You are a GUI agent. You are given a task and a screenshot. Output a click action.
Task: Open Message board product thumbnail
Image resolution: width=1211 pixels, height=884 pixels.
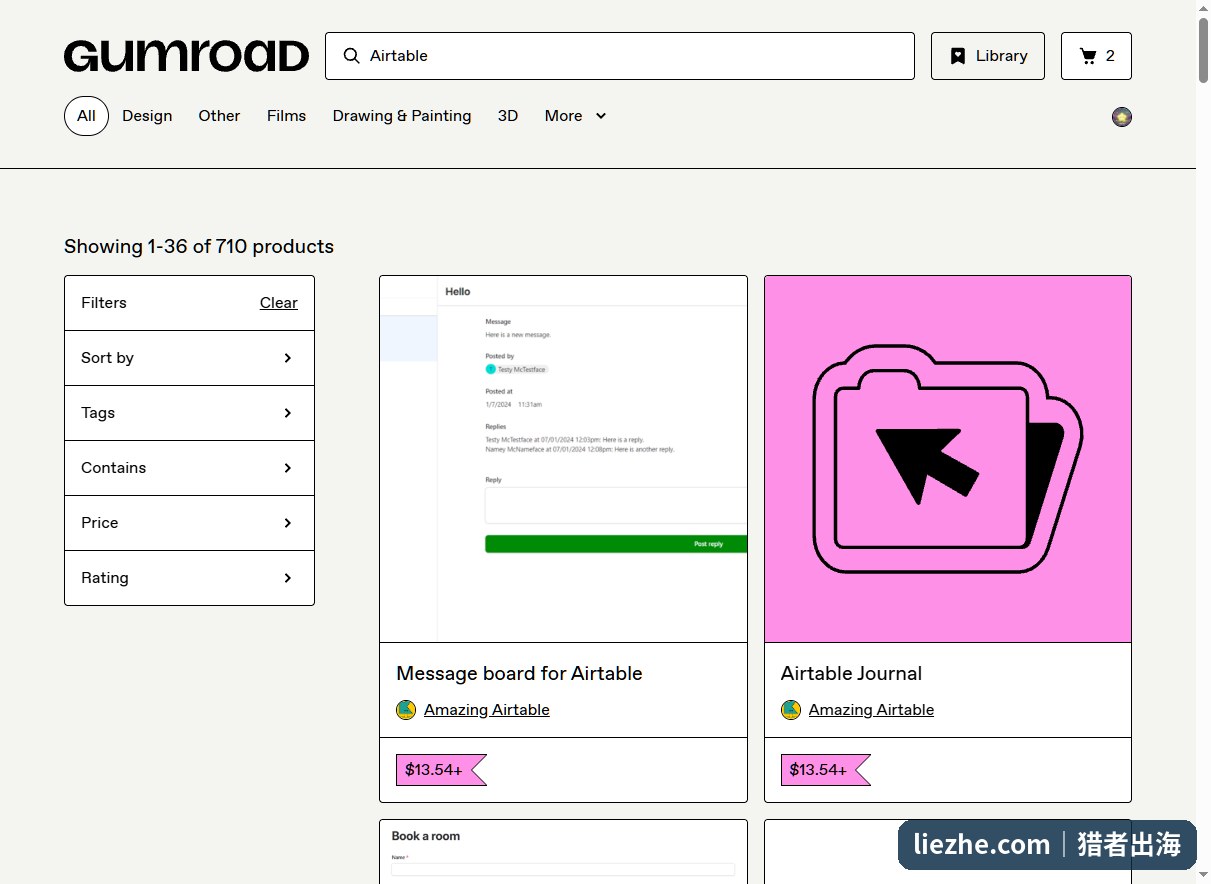tap(563, 459)
